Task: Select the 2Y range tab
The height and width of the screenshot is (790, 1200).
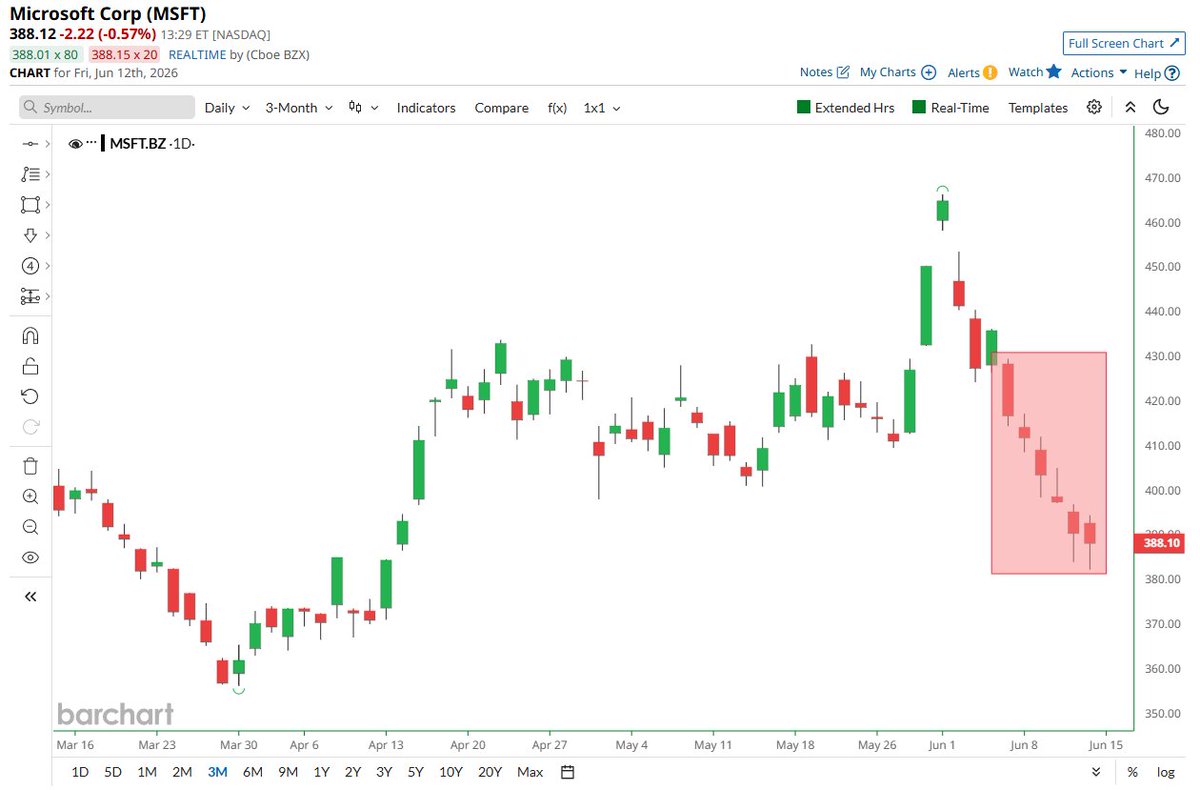Action: pyautogui.click(x=353, y=772)
